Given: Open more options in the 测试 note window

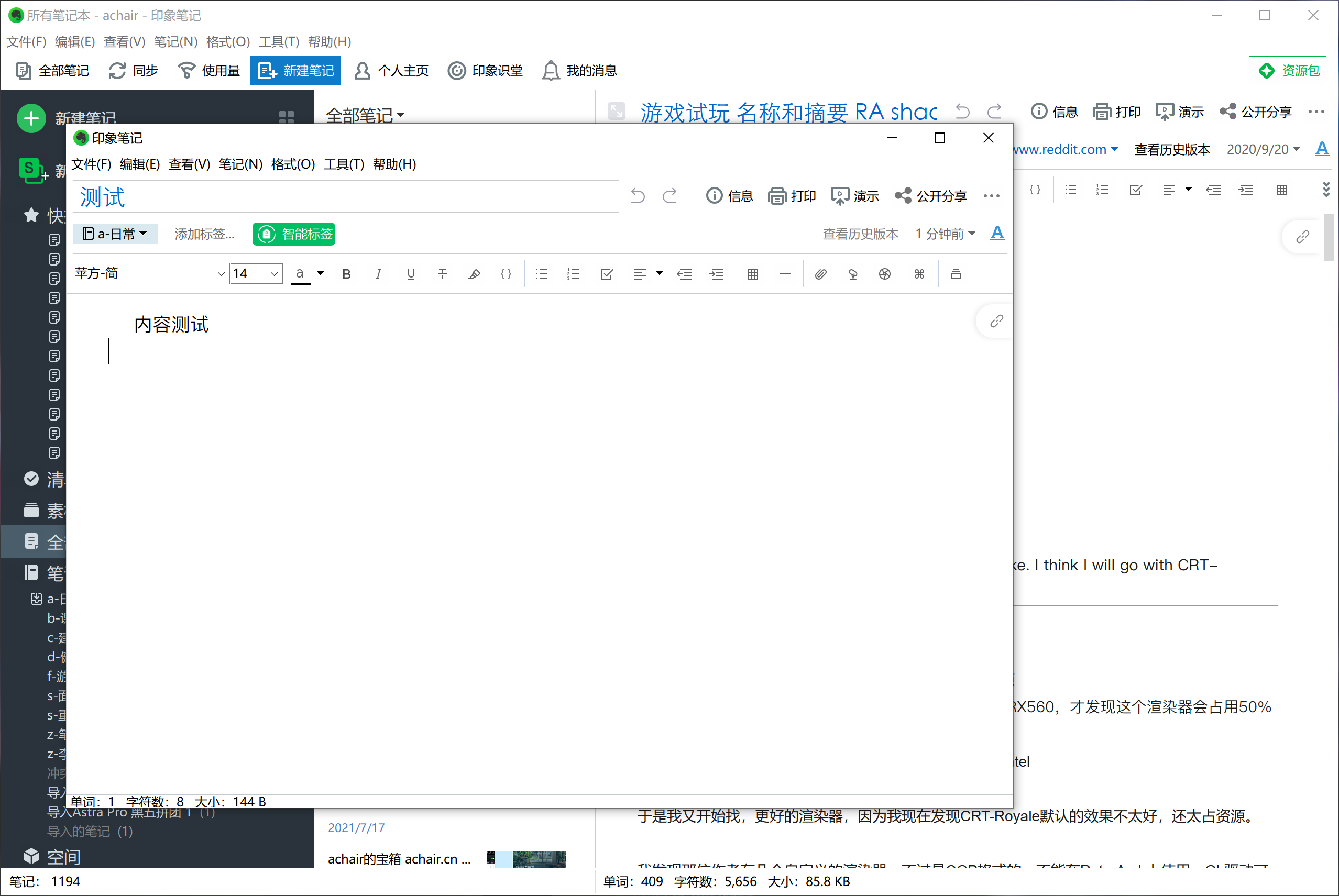Looking at the screenshot, I should click(x=992, y=196).
